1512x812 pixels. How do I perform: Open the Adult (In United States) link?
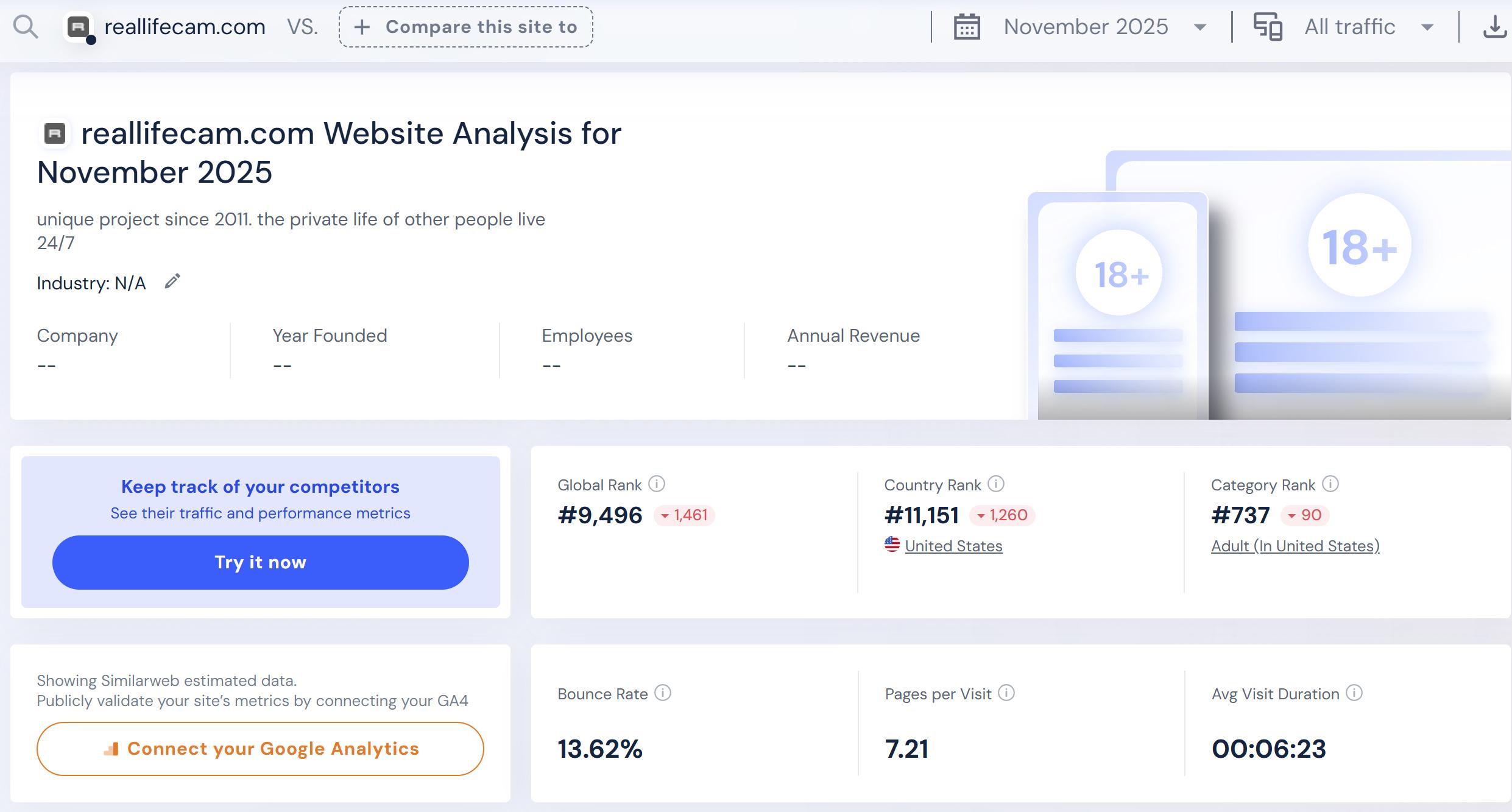pos(1295,546)
